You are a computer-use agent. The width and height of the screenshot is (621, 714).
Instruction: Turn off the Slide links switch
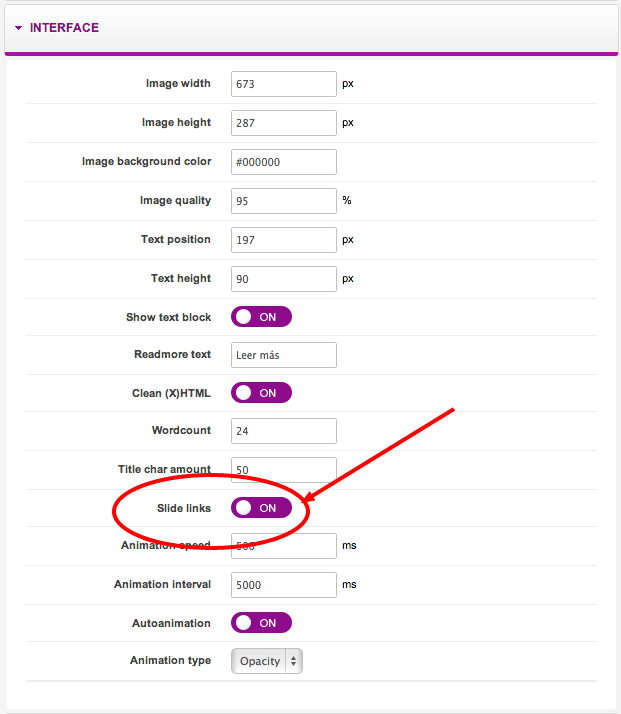click(261, 508)
